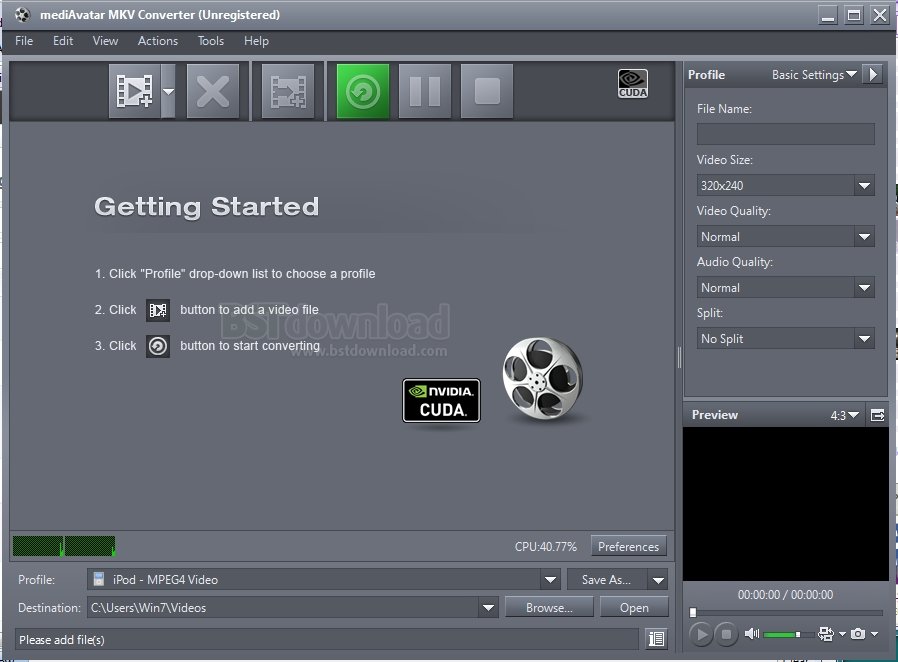The image size is (898, 662).
Task: Click the preview display mode icon
Action: click(x=826, y=633)
